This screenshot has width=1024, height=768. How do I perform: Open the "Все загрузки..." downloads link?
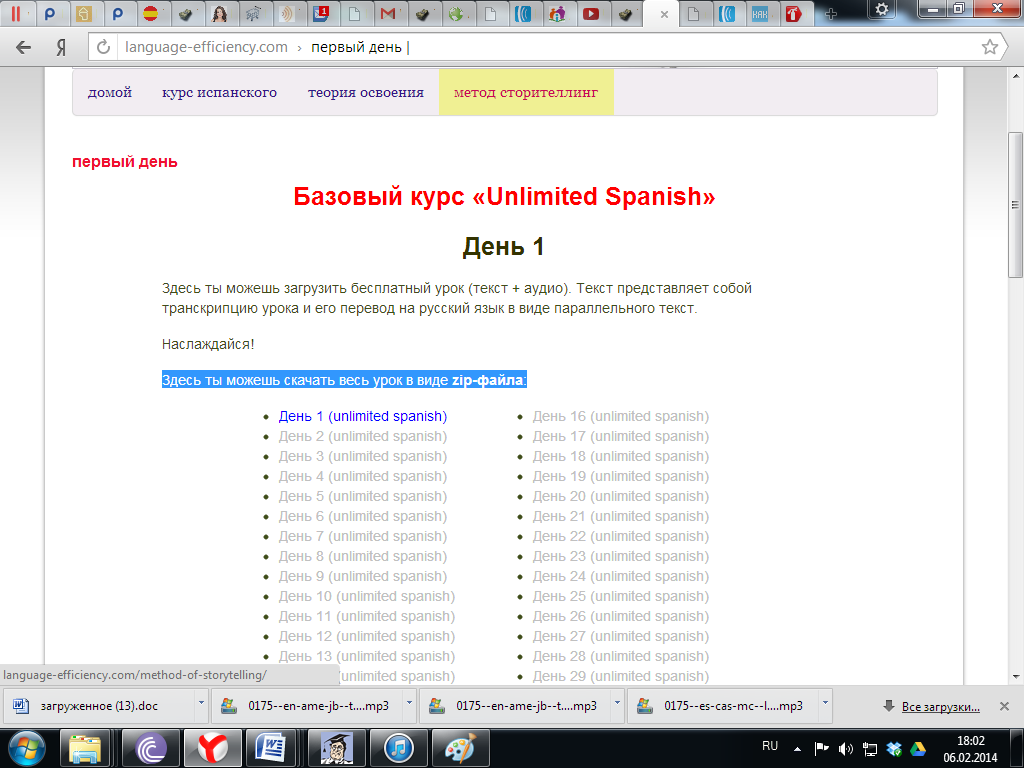tap(940, 707)
